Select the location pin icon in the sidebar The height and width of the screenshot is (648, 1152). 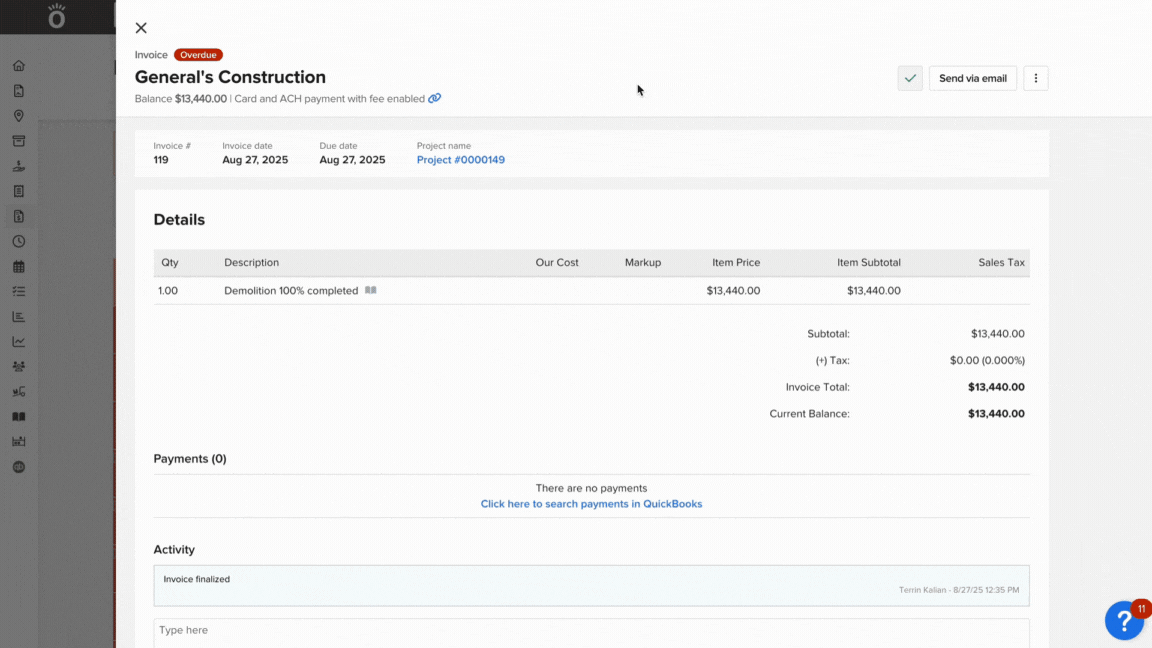[18, 116]
